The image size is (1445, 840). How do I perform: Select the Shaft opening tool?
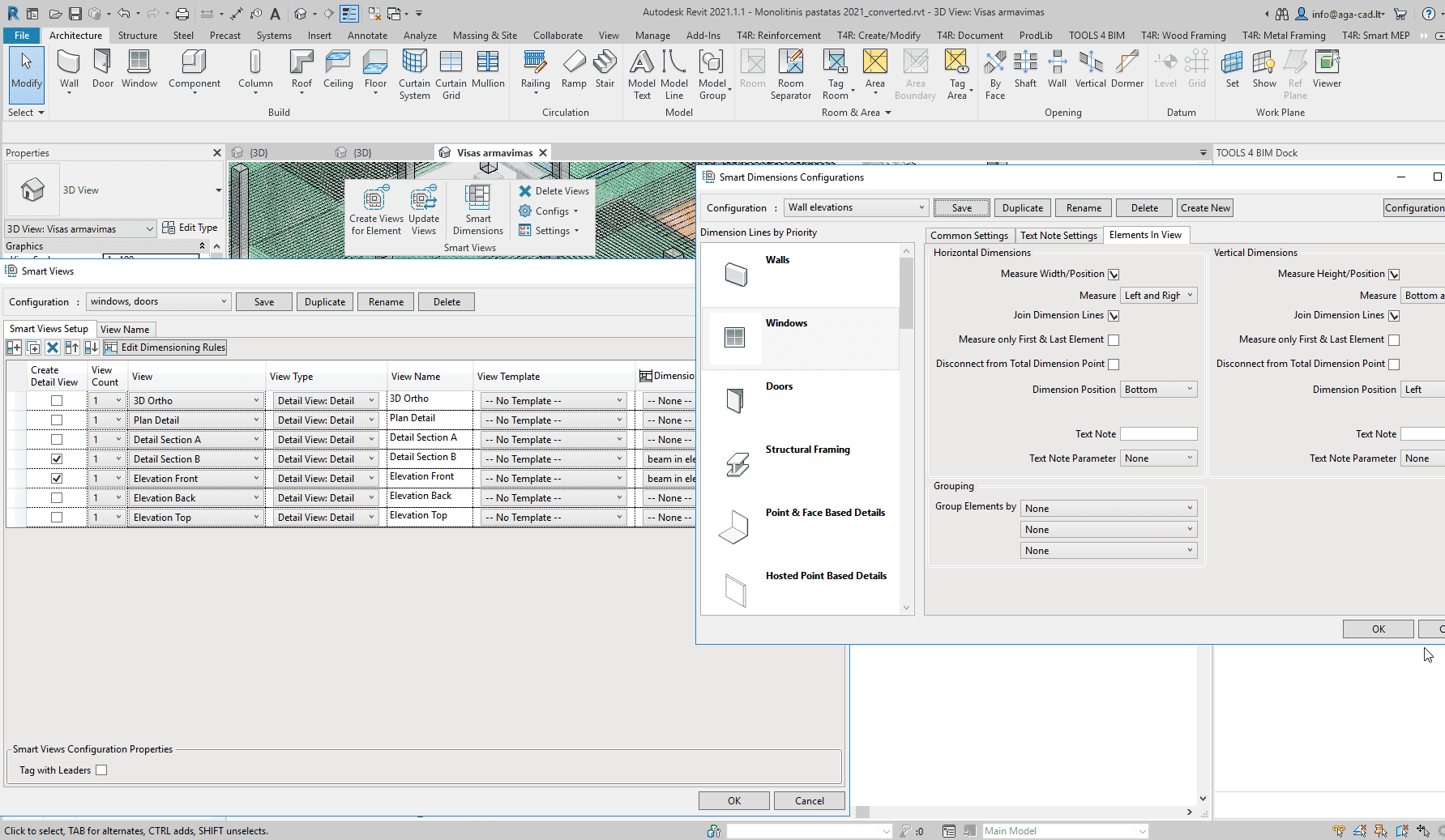(x=1025, y=69)
